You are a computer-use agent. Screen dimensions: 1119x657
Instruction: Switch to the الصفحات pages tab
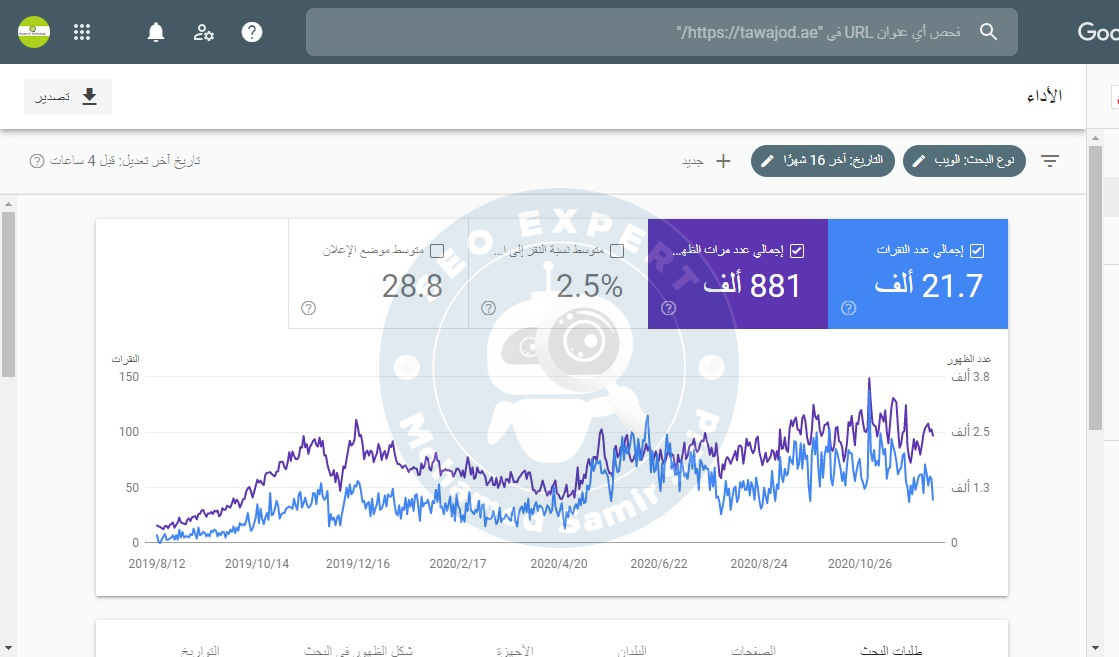click(754, 650)
